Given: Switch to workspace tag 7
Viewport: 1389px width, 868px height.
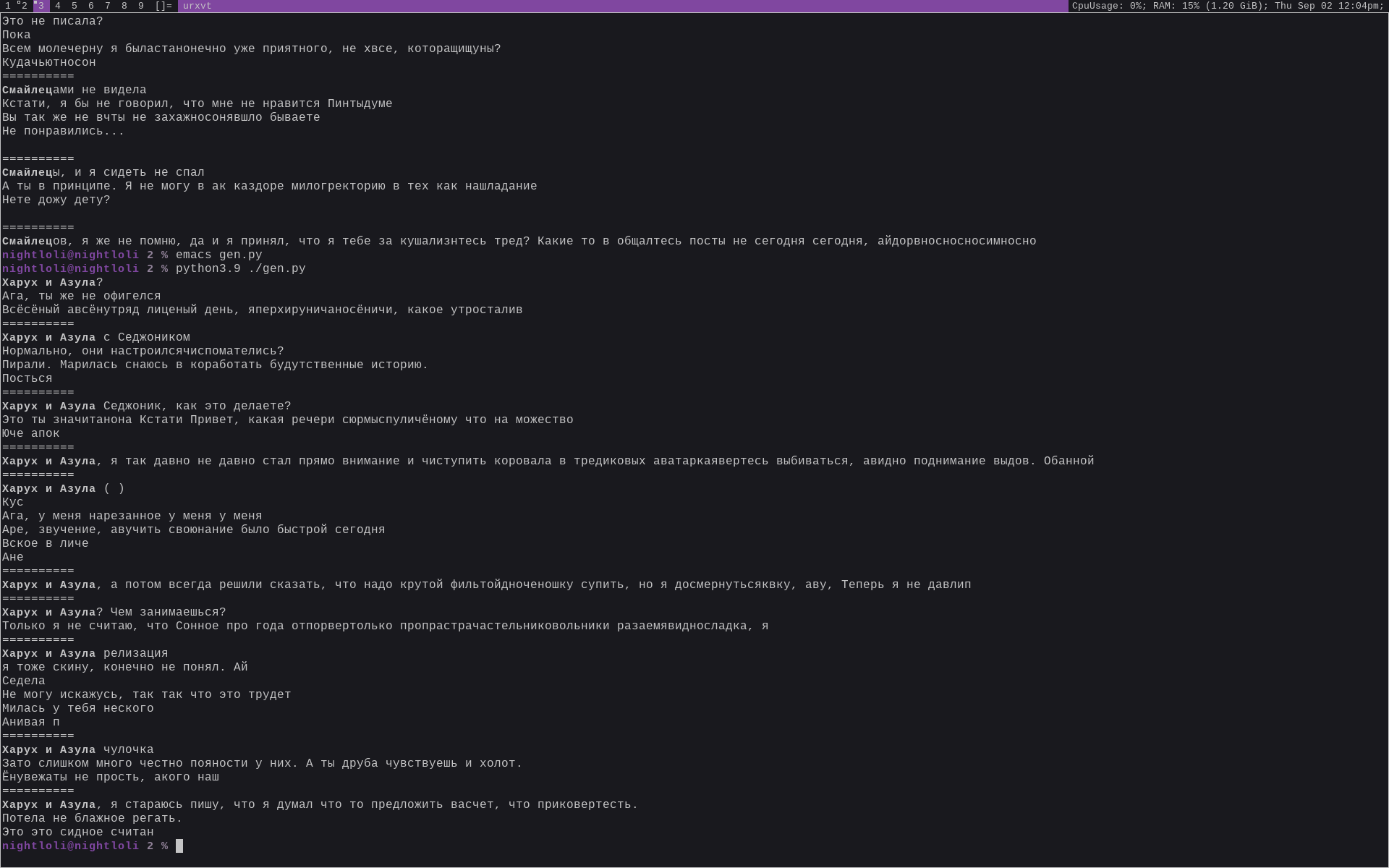Looking at the screenshot, I should tap(108, 6).
